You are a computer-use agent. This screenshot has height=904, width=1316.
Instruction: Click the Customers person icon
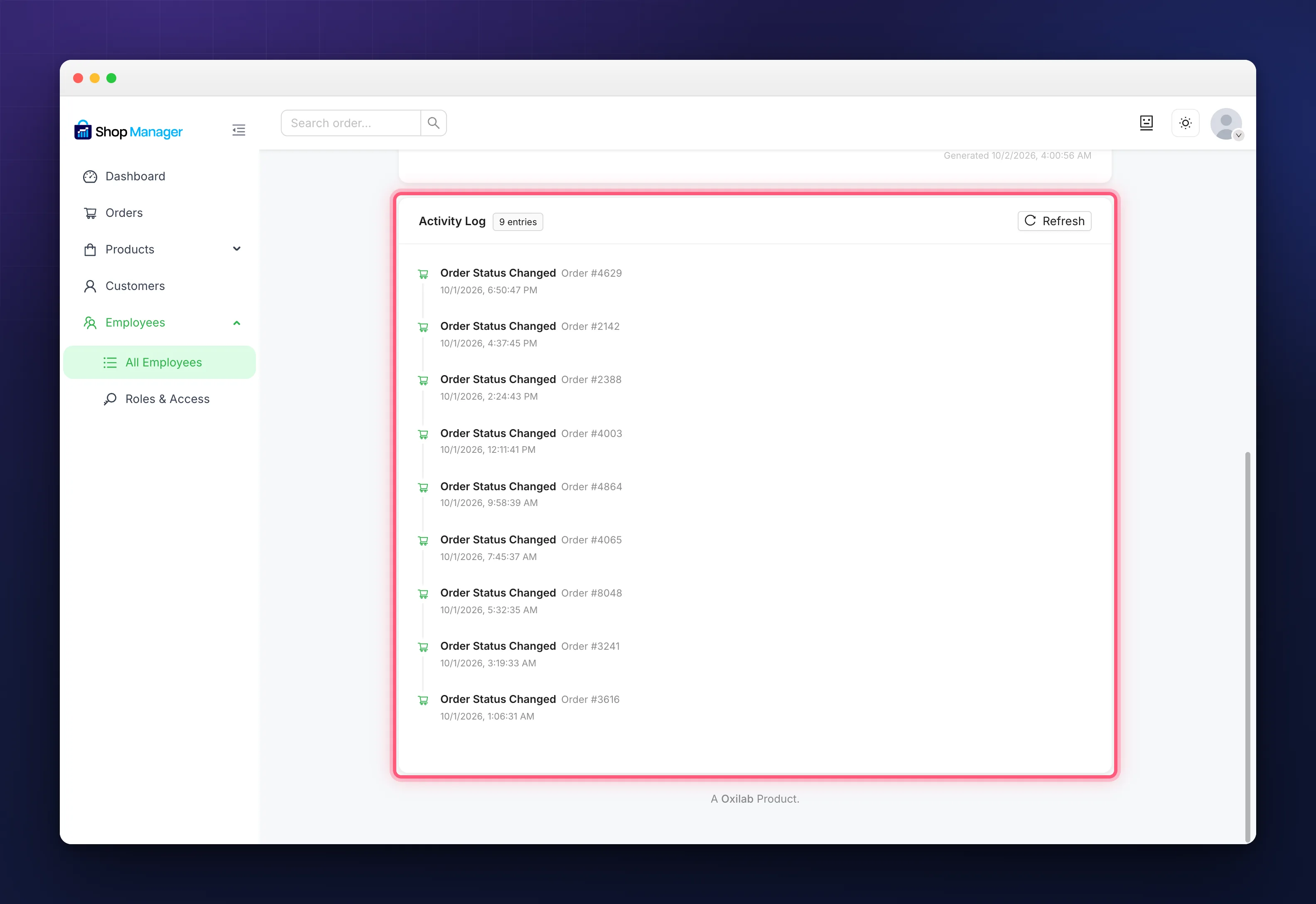[90, 286]
